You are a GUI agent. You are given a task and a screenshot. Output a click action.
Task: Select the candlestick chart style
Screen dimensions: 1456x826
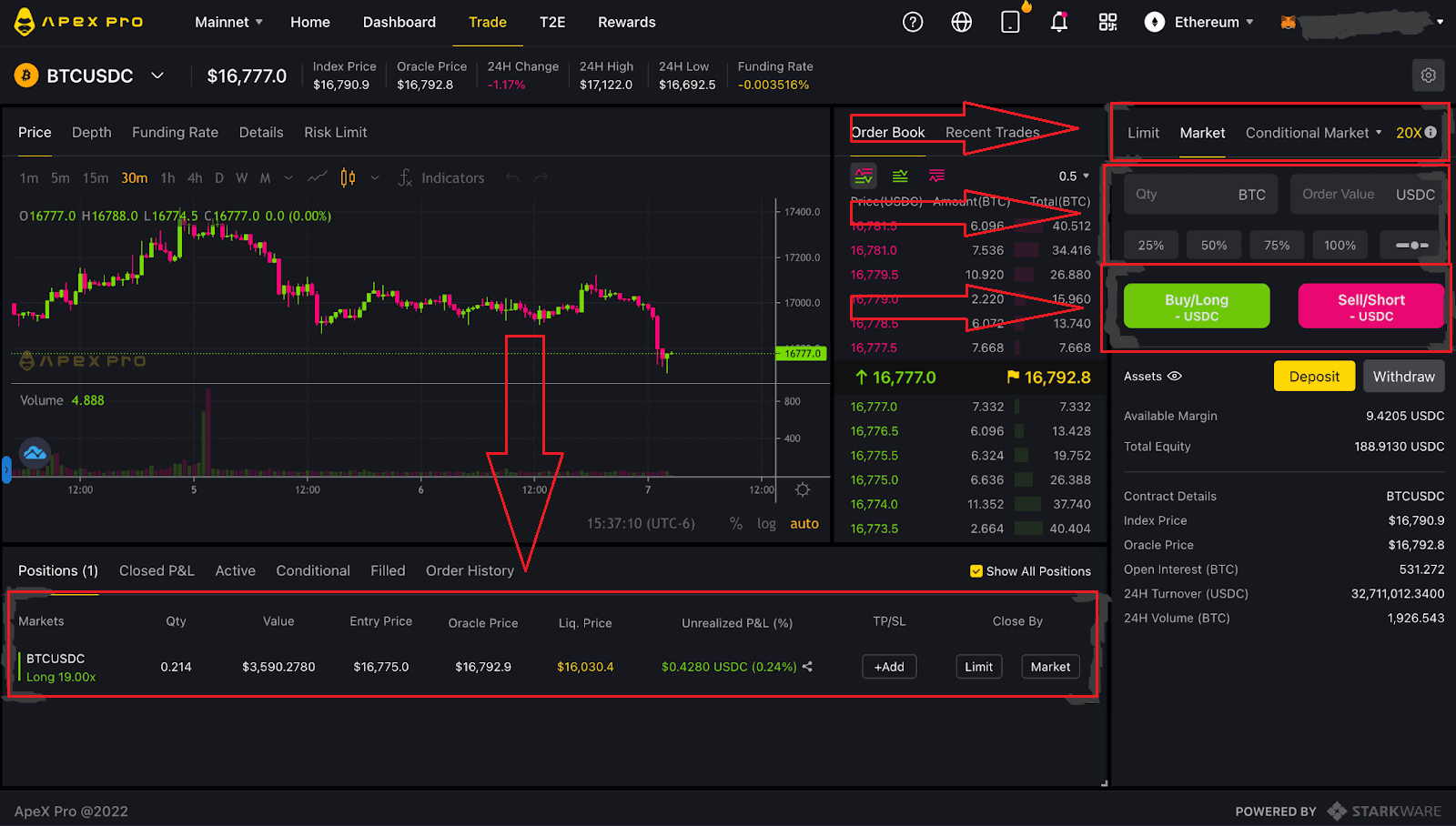tap(347, 177)
